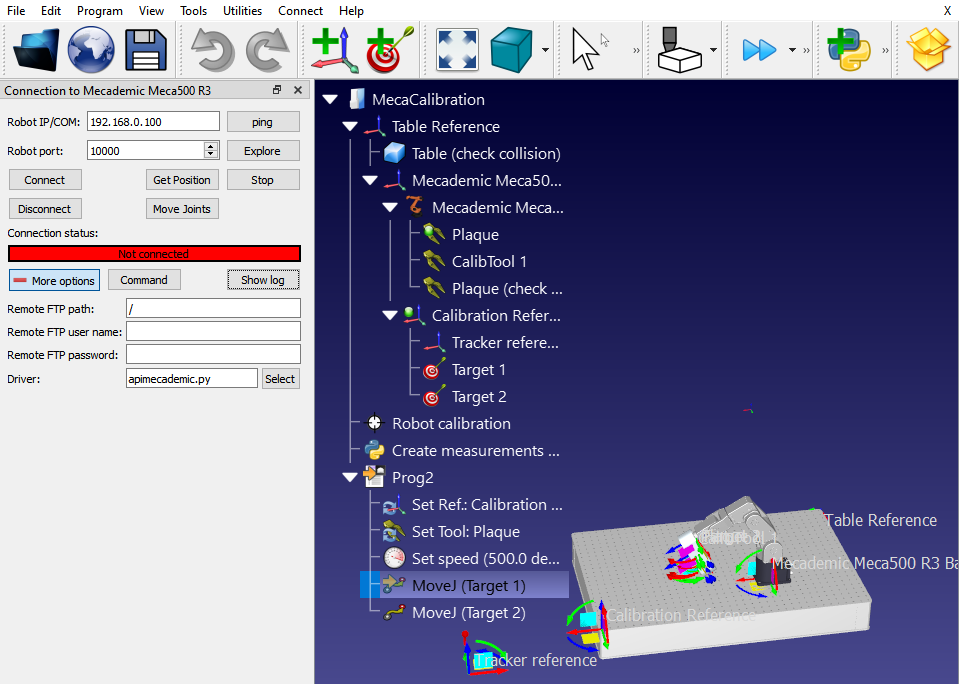Add a new Python program
Screen dimensions: 959x684
click(x=849, y=50)
